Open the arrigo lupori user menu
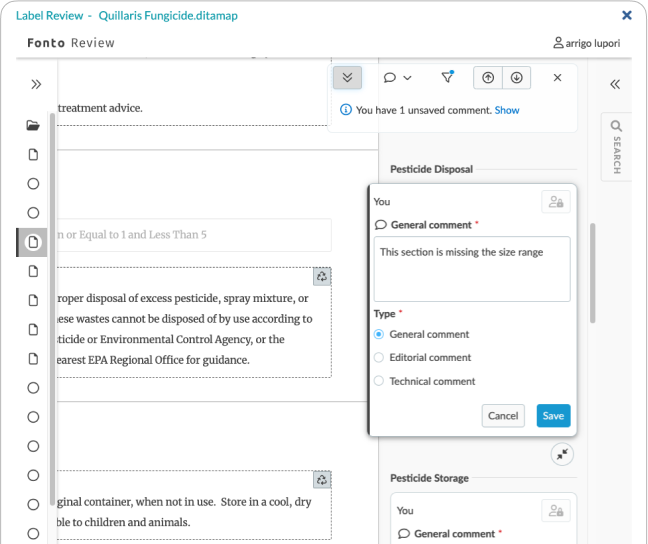The height and width of the screenshot is (544, 648). pyautogui.click(x=586, y=43)
